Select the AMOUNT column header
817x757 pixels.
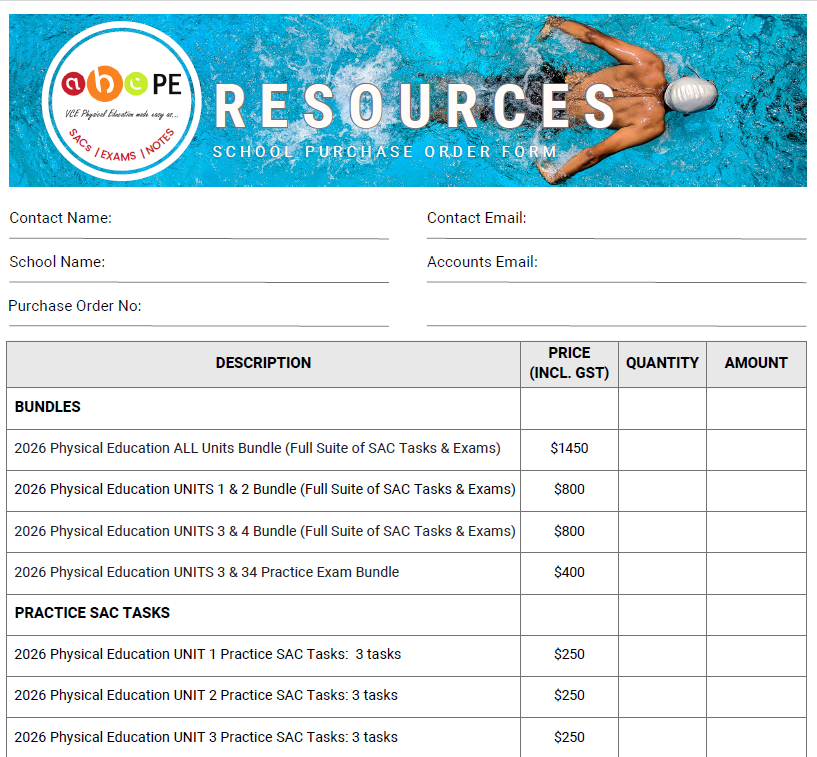756,364
